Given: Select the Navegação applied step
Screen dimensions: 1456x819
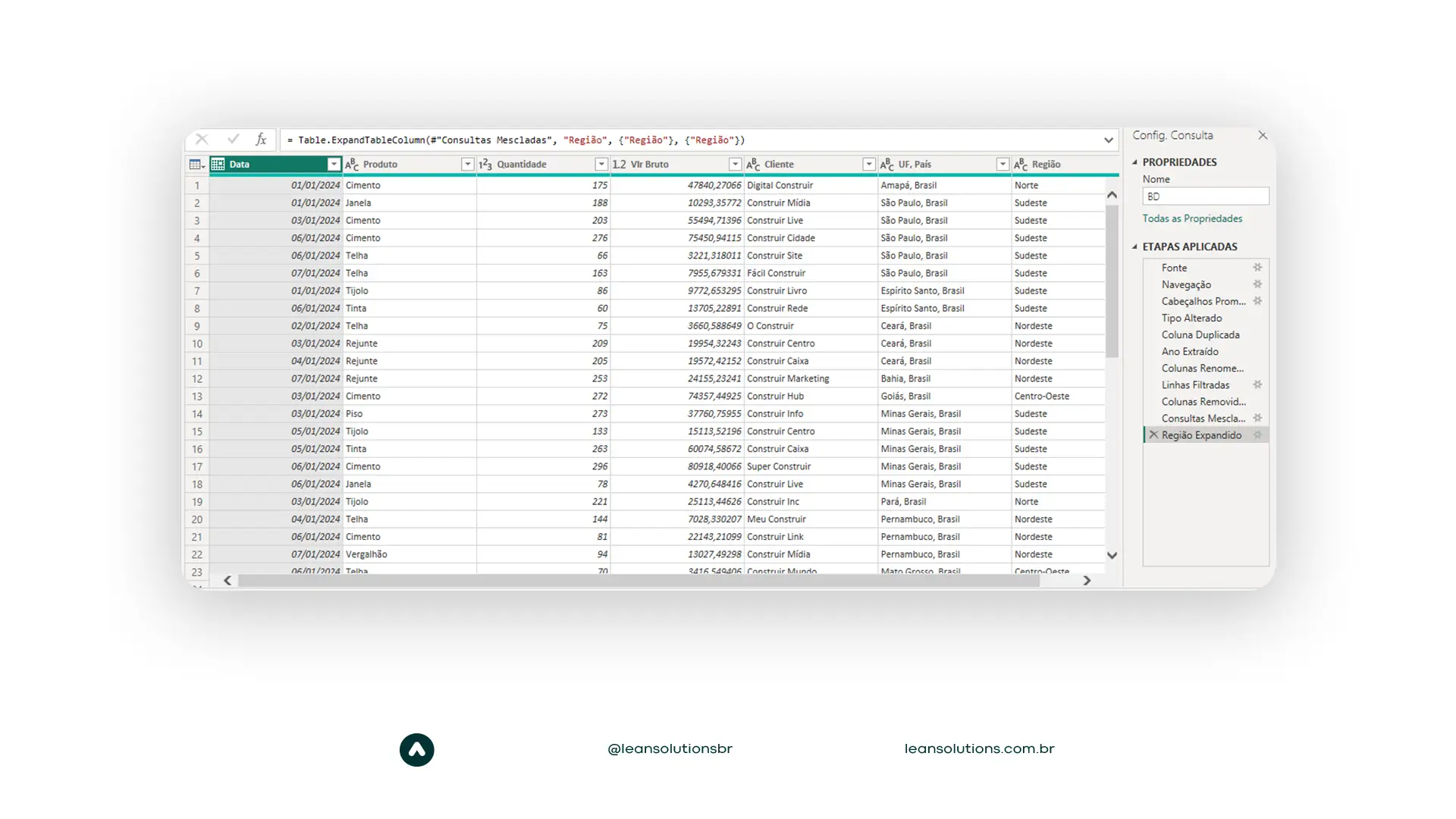Looking at the screenshot, I should [x=1206, y=284].
